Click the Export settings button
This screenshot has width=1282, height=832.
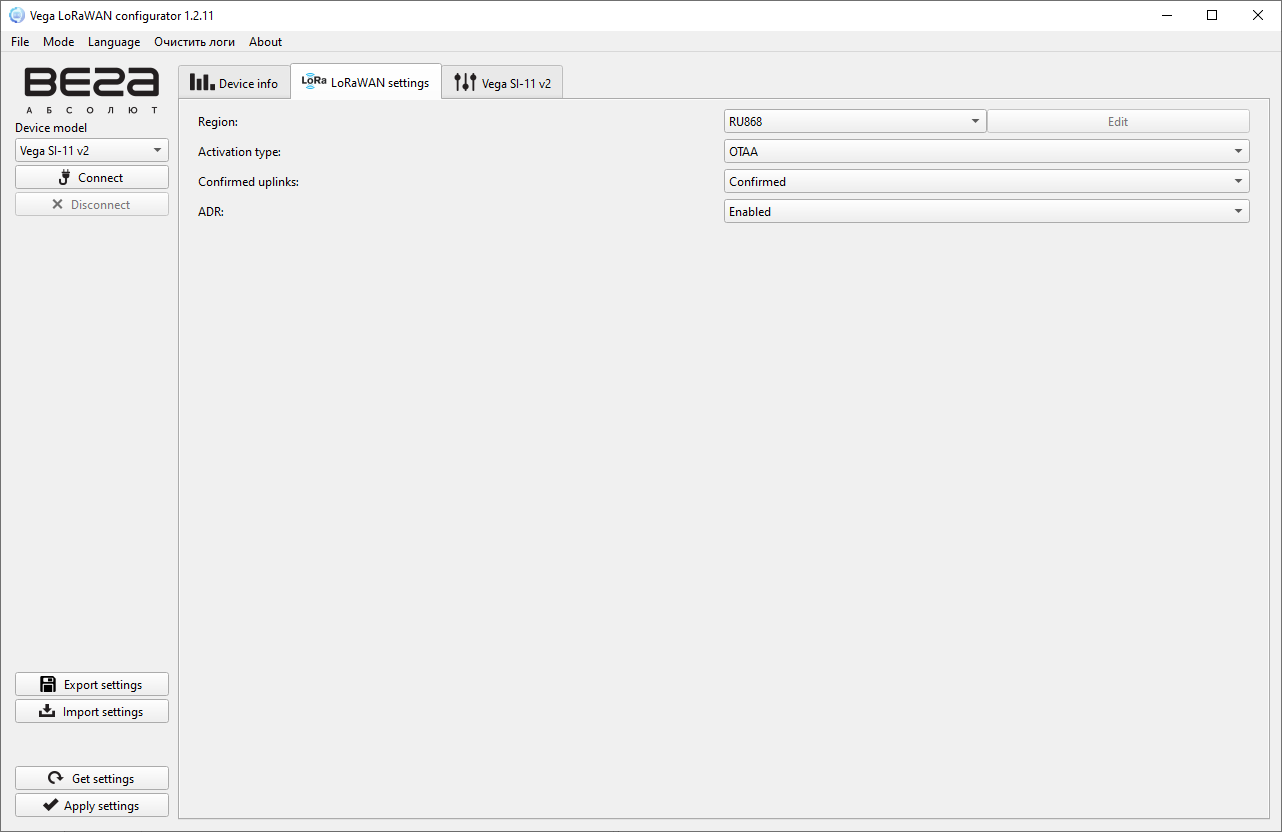(x=92, y=684)
